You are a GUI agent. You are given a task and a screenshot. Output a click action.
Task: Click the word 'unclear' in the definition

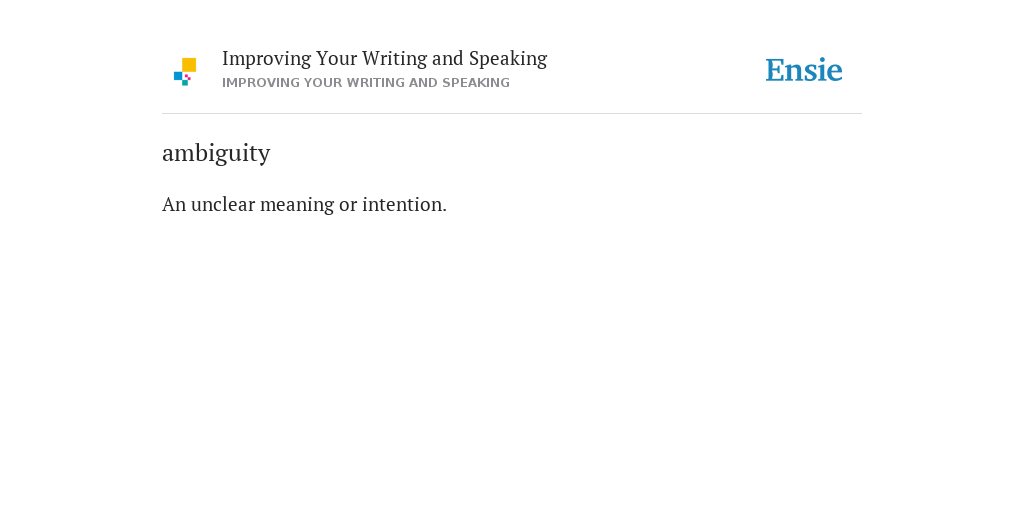click(223, 204)
